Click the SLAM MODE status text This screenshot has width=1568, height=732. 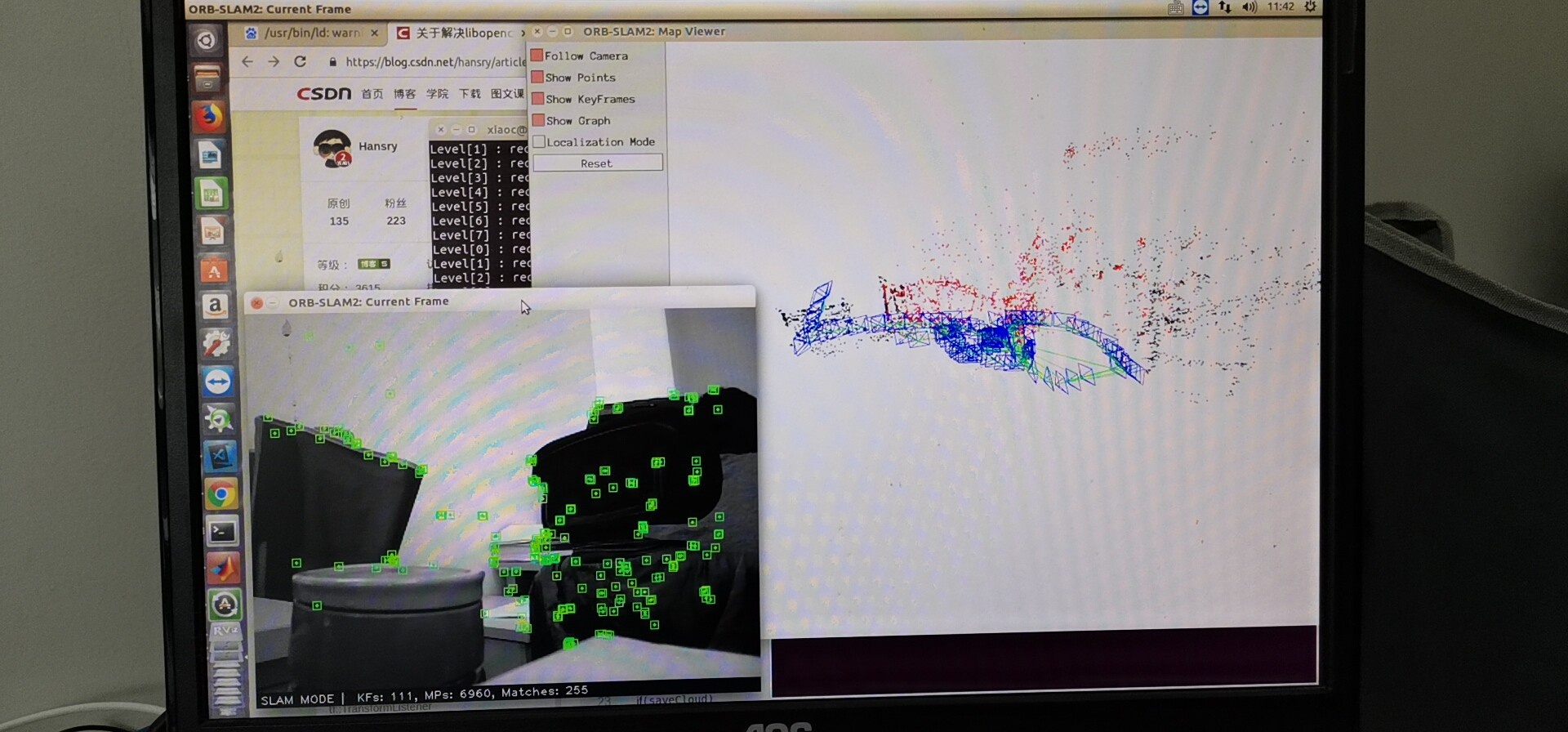pos(297,699)
